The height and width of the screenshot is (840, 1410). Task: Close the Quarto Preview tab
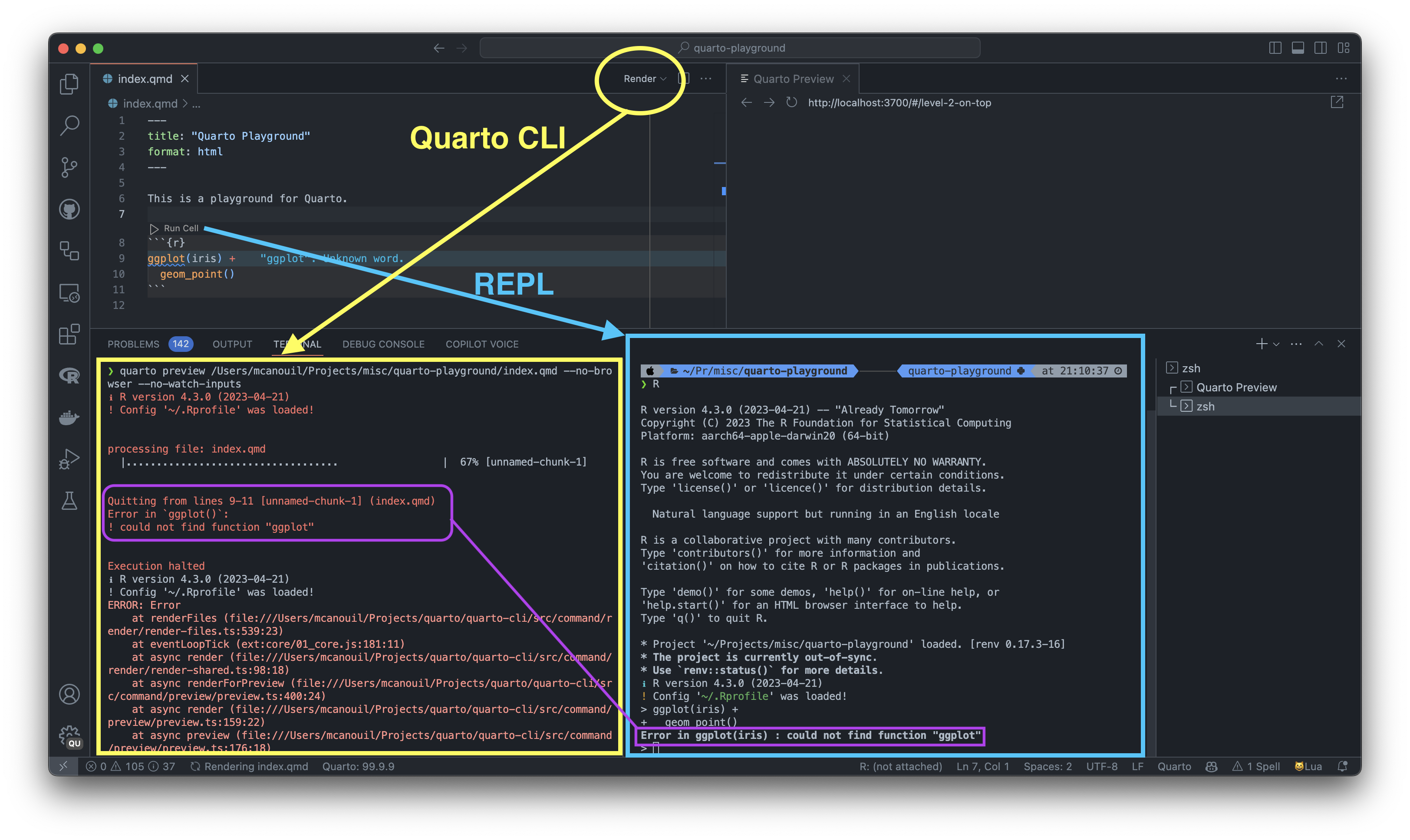(846, 79)
